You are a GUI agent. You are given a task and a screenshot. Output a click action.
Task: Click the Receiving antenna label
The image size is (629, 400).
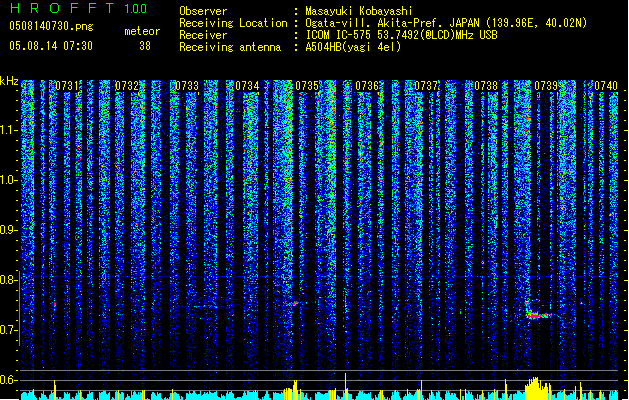(230, 47)
